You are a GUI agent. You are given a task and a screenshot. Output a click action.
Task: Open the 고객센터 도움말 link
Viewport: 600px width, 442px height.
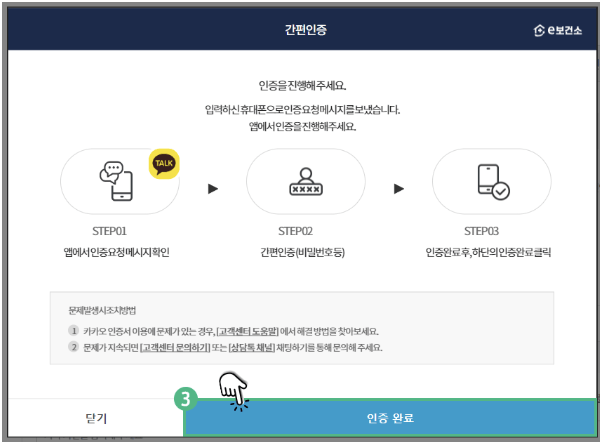(248, 331)
